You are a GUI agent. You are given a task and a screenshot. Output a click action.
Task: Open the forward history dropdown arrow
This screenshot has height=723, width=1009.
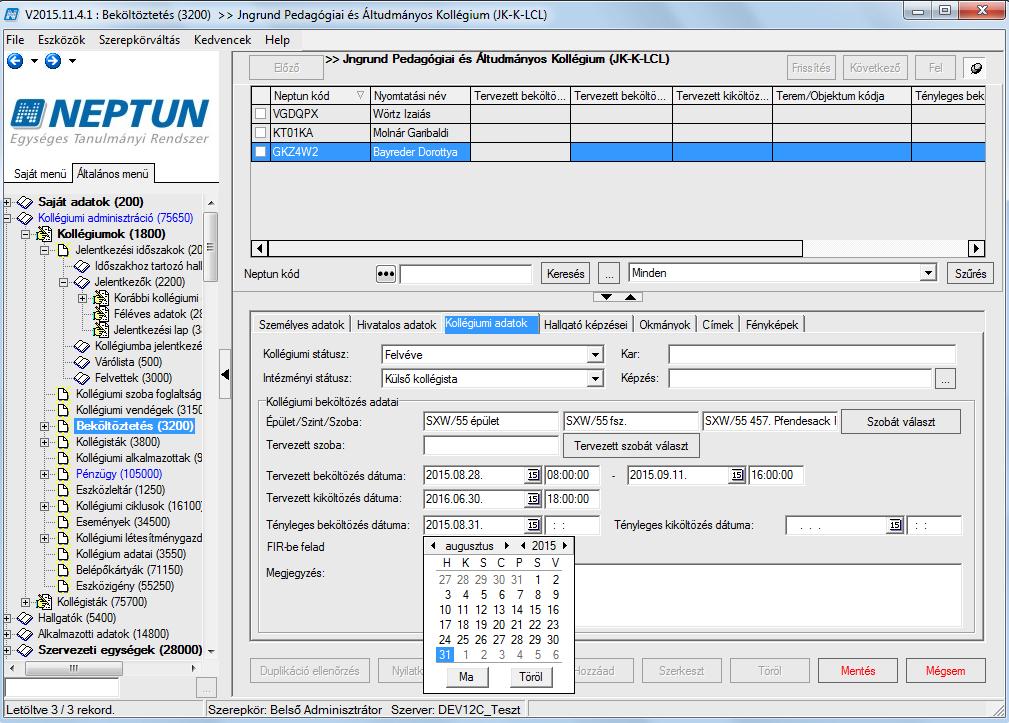(x=72, y=61)
